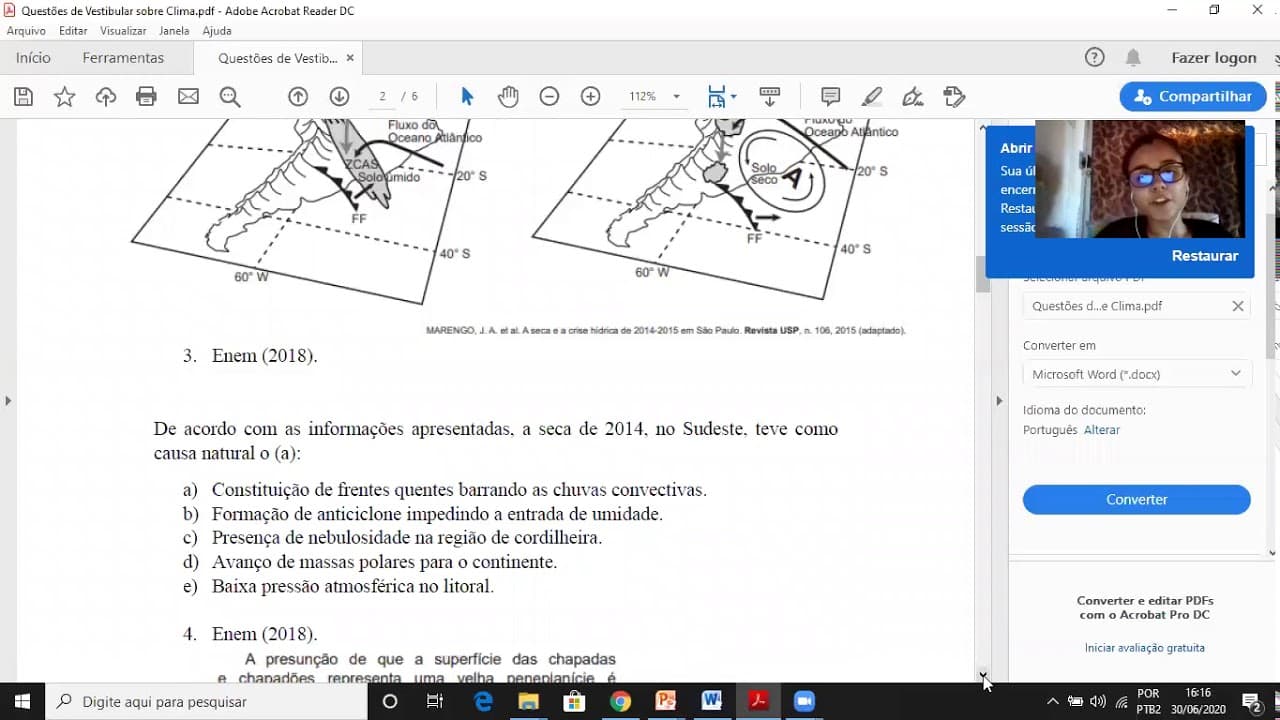The width and height of the screenshot is (1280, 720).
Task: Click the Alterar language link
Action: tap(1102, 430)
